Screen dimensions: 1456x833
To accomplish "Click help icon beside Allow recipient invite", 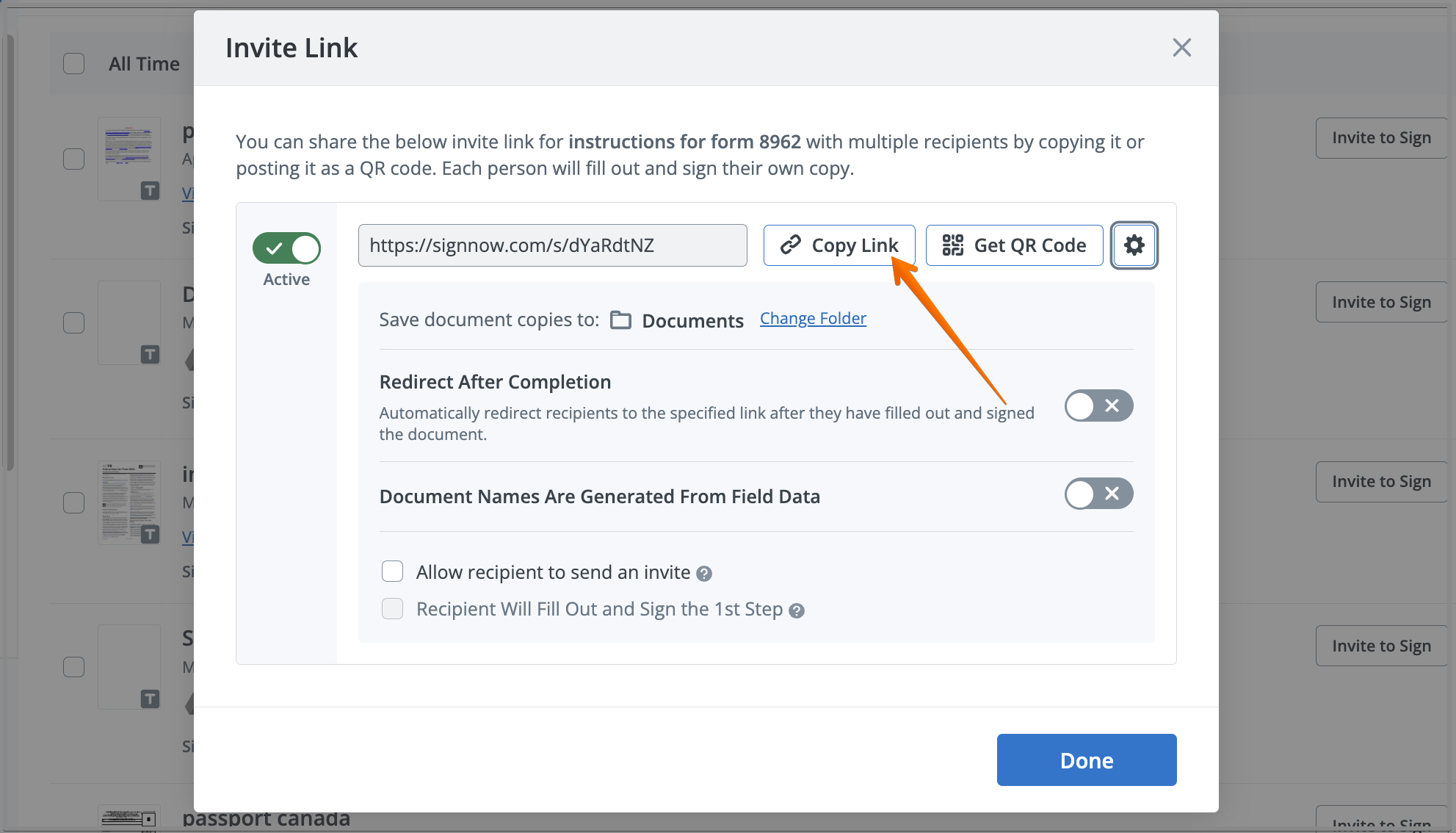I will (704, 574).
